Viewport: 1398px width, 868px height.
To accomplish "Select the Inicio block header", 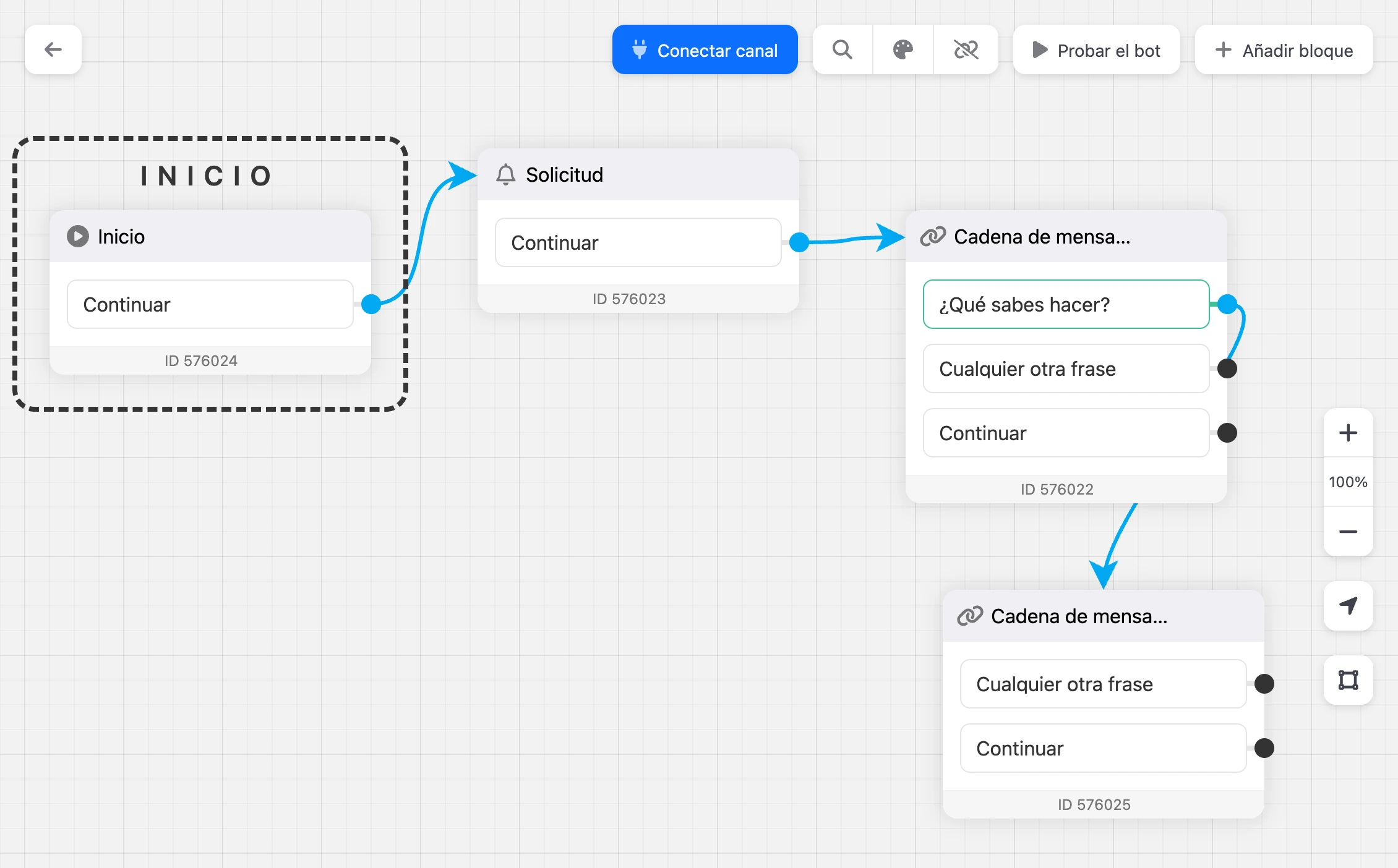I will coord(210,236).
